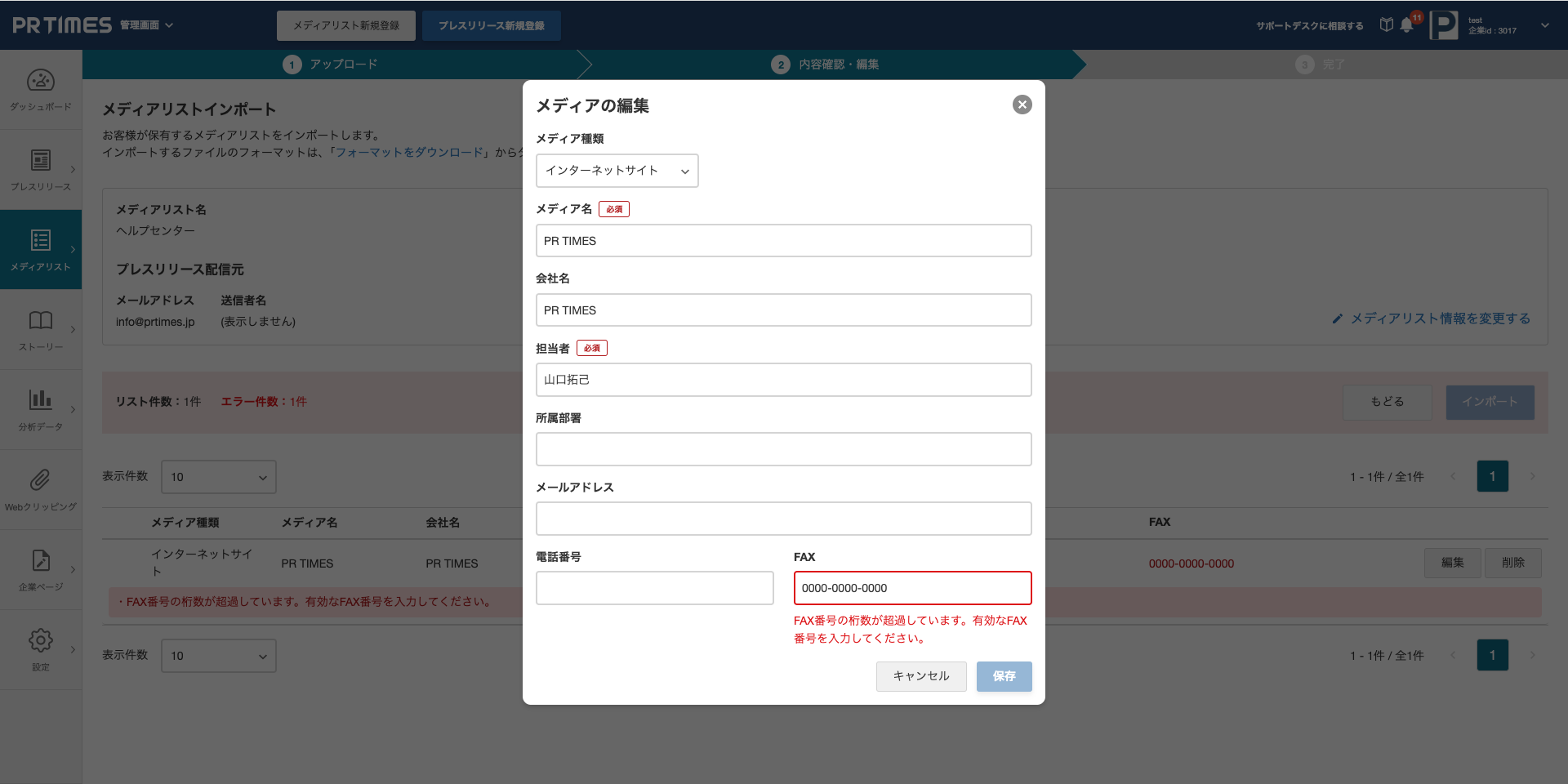Focus the contact person input field
The height and width of the screenshot is (784, 1568).
[784, 380]
